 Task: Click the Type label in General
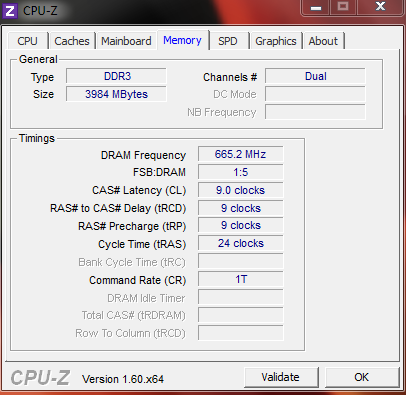[x=42, y=78]
